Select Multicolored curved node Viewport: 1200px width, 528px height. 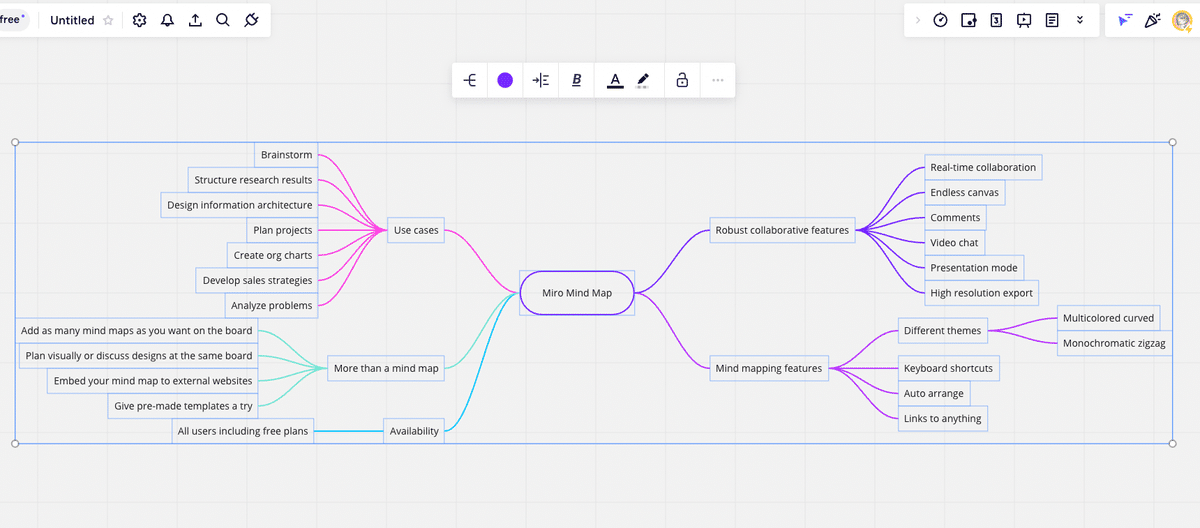pos(1108,318)
